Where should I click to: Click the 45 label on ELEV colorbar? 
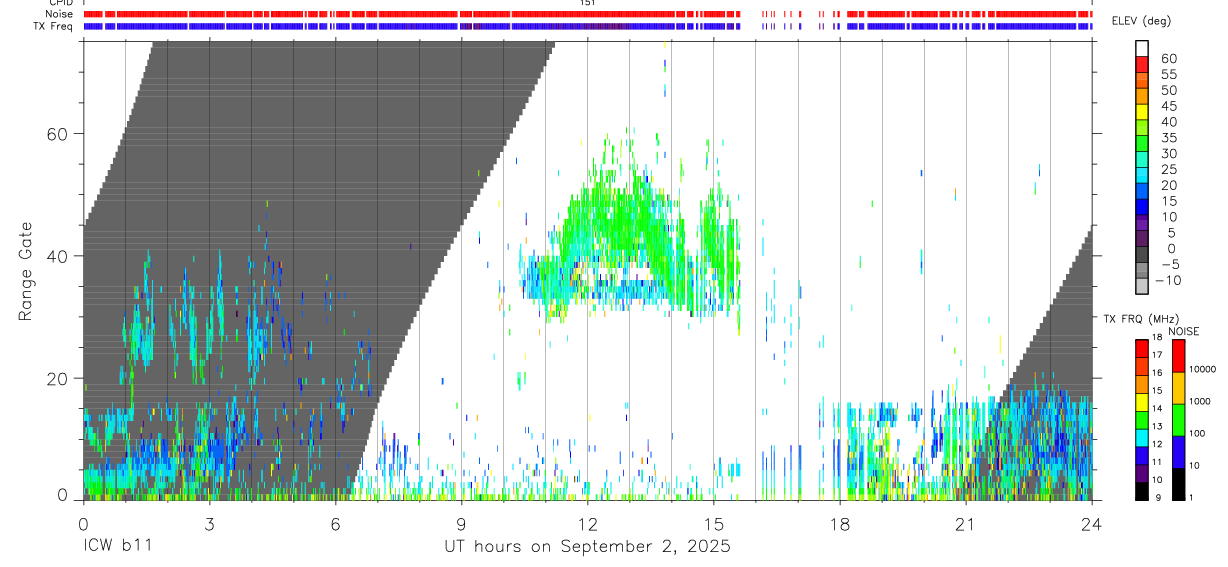pyautogui.click(x=1169, y=106)
